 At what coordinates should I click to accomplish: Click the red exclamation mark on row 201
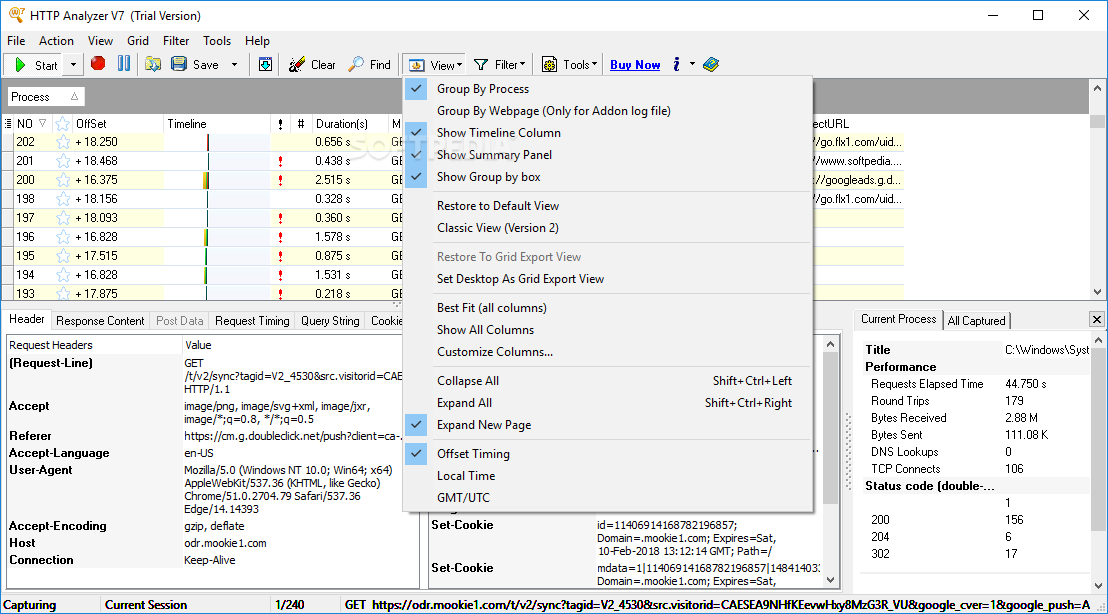point(281,161)
